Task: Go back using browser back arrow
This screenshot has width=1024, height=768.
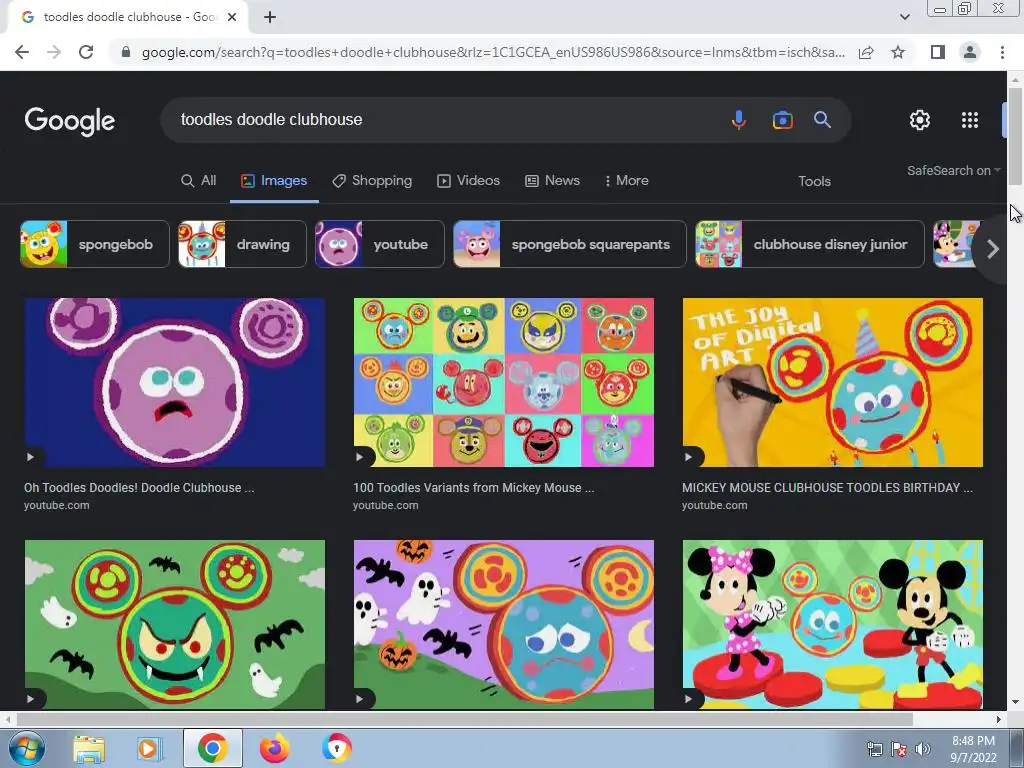Action: click(22, 52)
